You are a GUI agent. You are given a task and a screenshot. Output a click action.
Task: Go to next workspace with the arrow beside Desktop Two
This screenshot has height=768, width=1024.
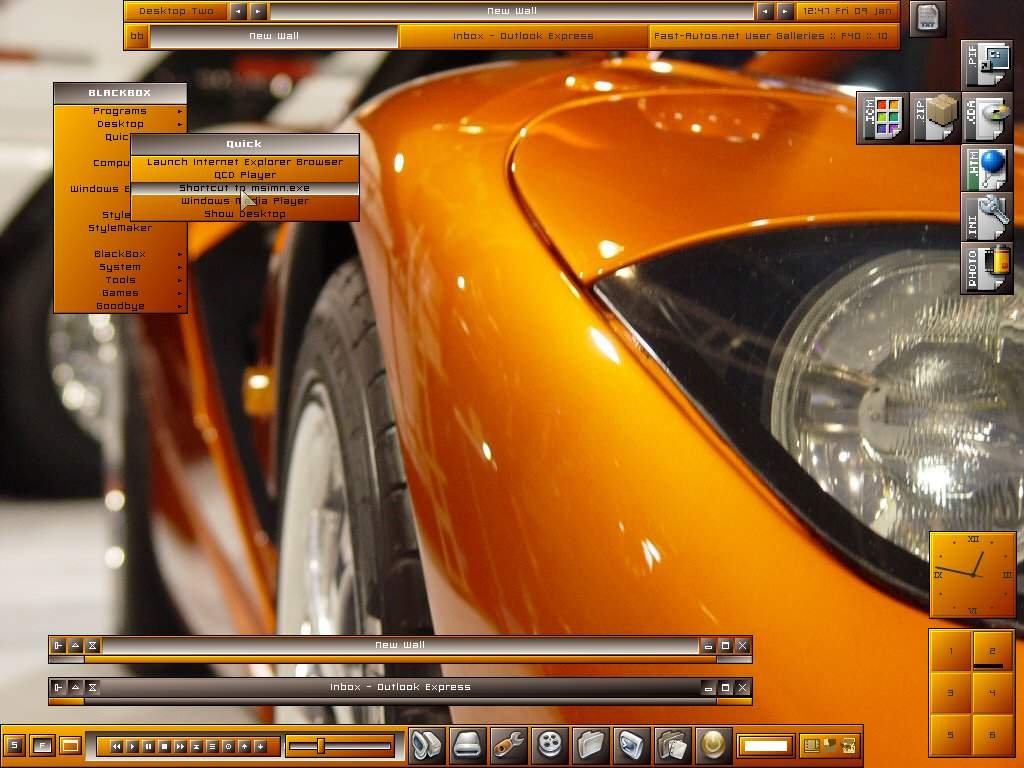tap(259, 11)
